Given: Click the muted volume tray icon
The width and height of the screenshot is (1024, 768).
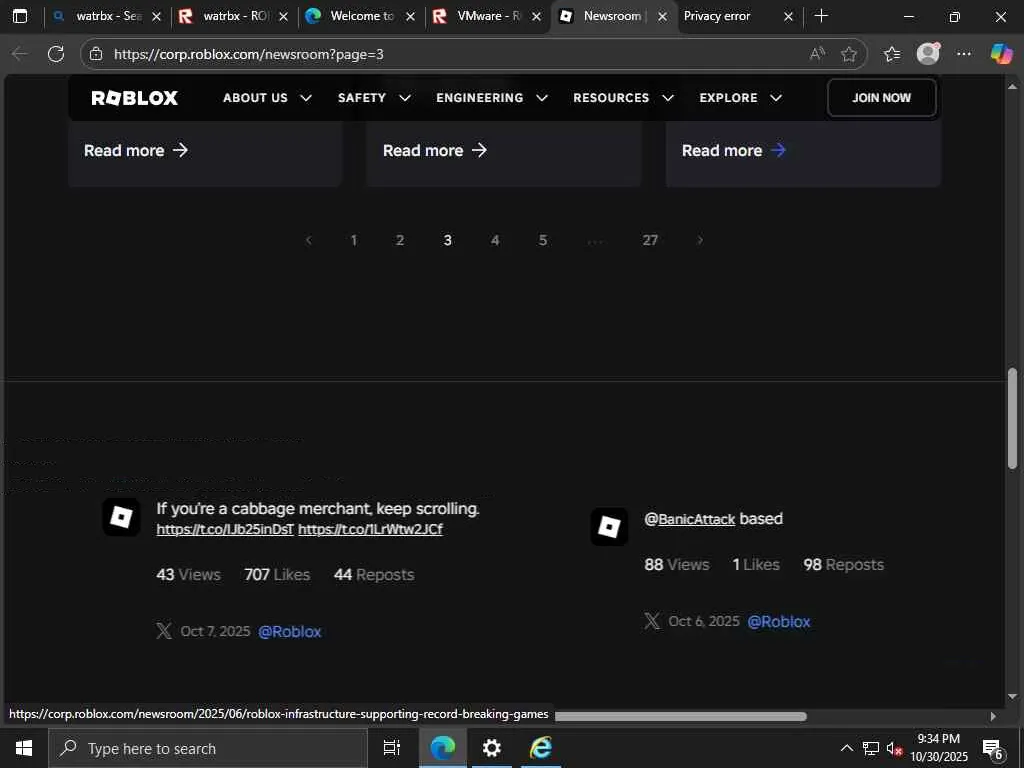Looking at the screenshot, I should 894,748.
